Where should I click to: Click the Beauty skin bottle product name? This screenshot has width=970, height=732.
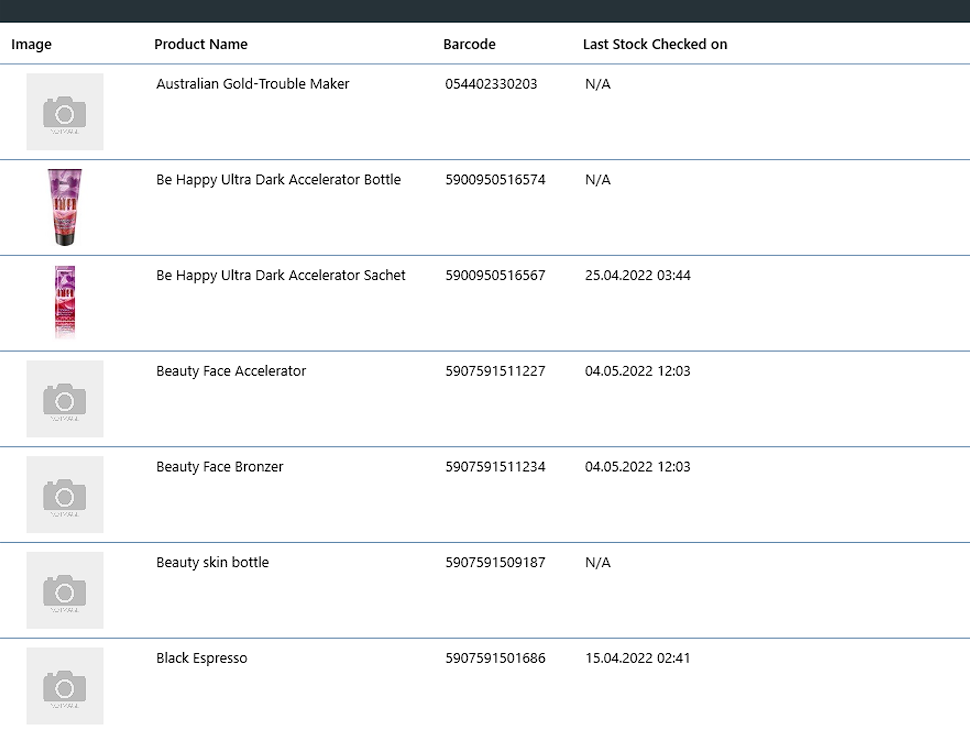tap(212, 562)
